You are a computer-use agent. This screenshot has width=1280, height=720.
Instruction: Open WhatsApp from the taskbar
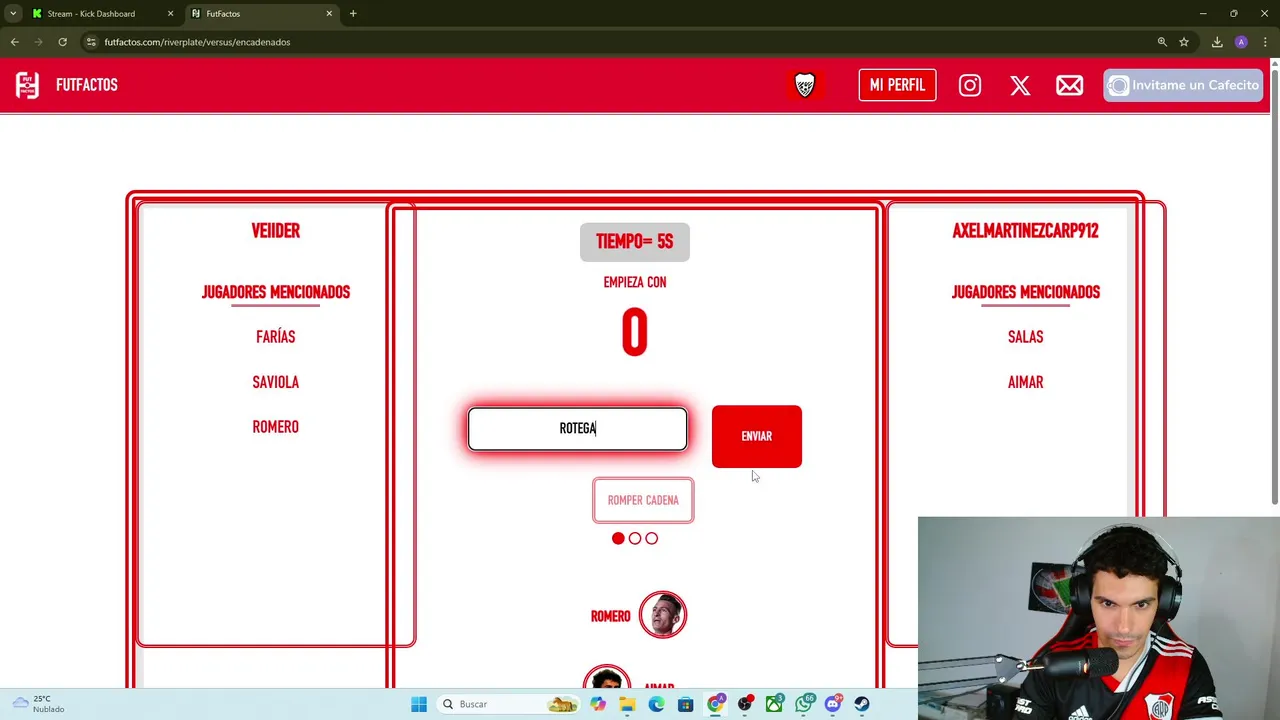pyautogui.click(x=804, y=704)
